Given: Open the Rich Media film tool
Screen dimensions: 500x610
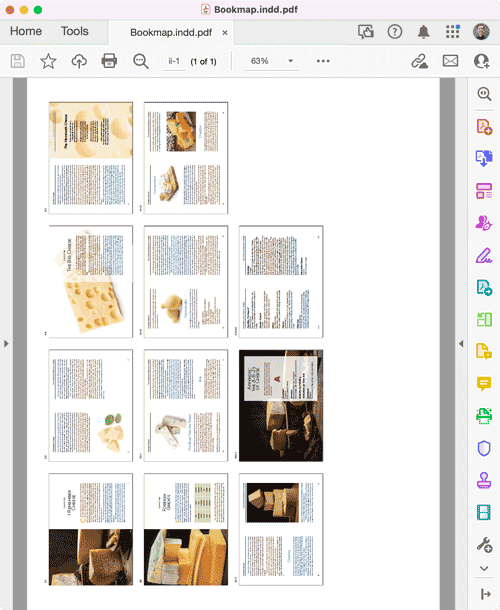Looking at the screenshot, I should [484, 512].
